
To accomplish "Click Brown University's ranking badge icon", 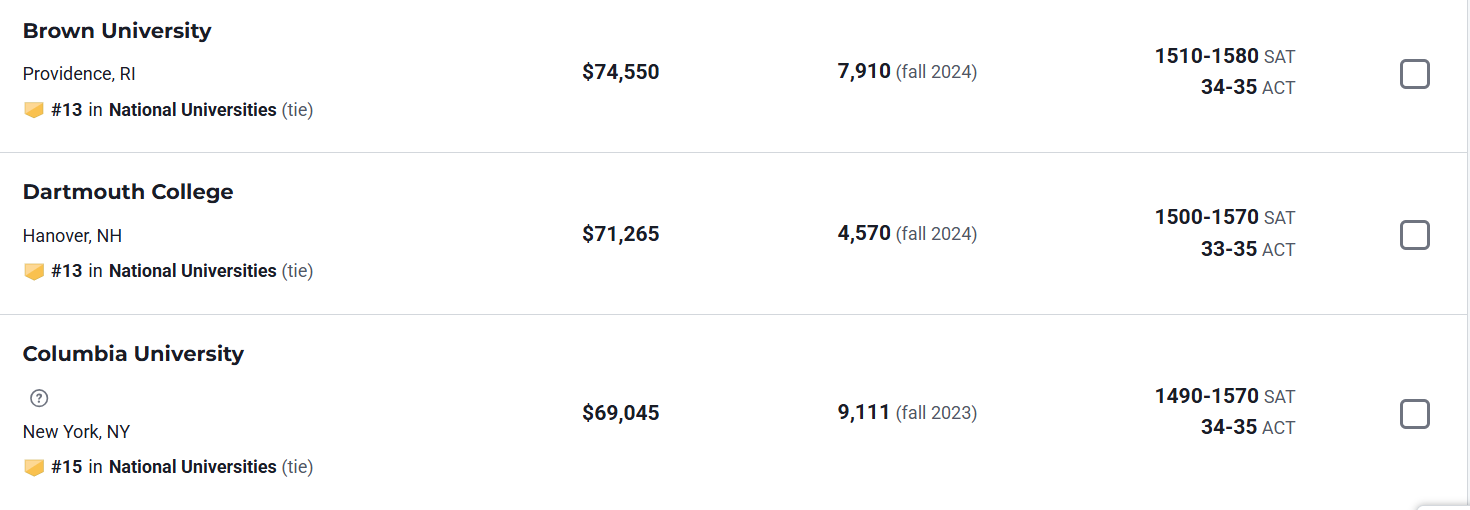I will coord(34,110).
